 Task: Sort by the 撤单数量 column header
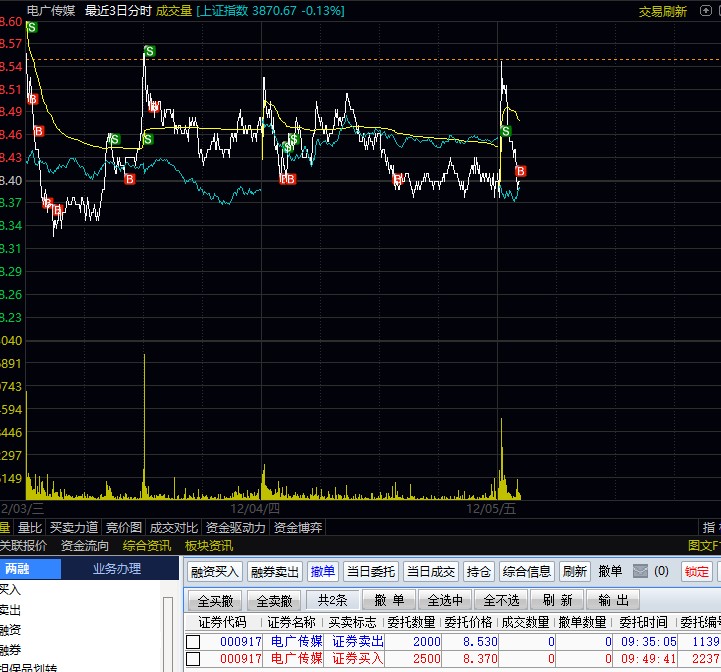(x=583, y=622)
